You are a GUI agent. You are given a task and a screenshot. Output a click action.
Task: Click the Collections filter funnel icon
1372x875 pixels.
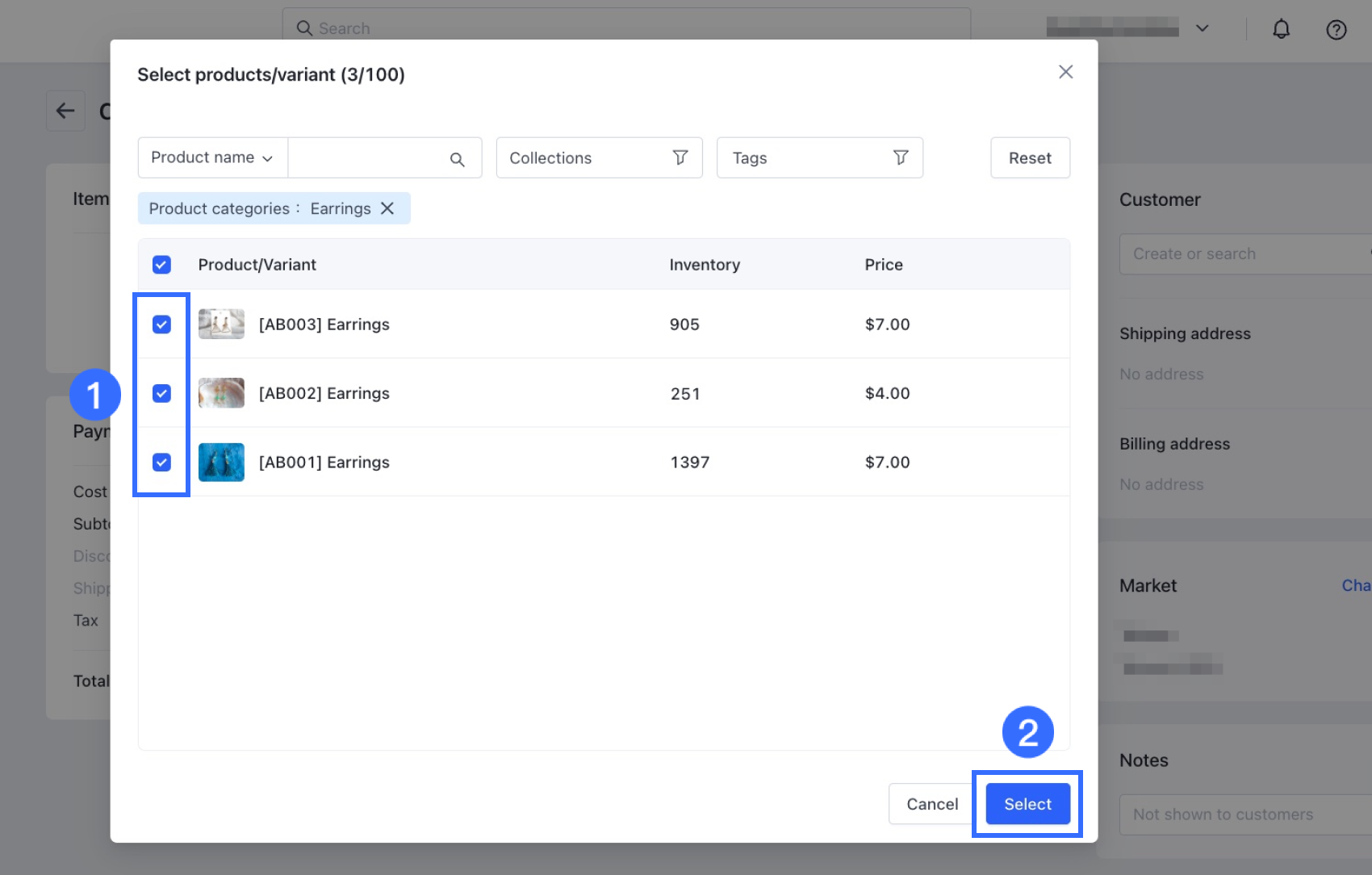click(680, 157)
